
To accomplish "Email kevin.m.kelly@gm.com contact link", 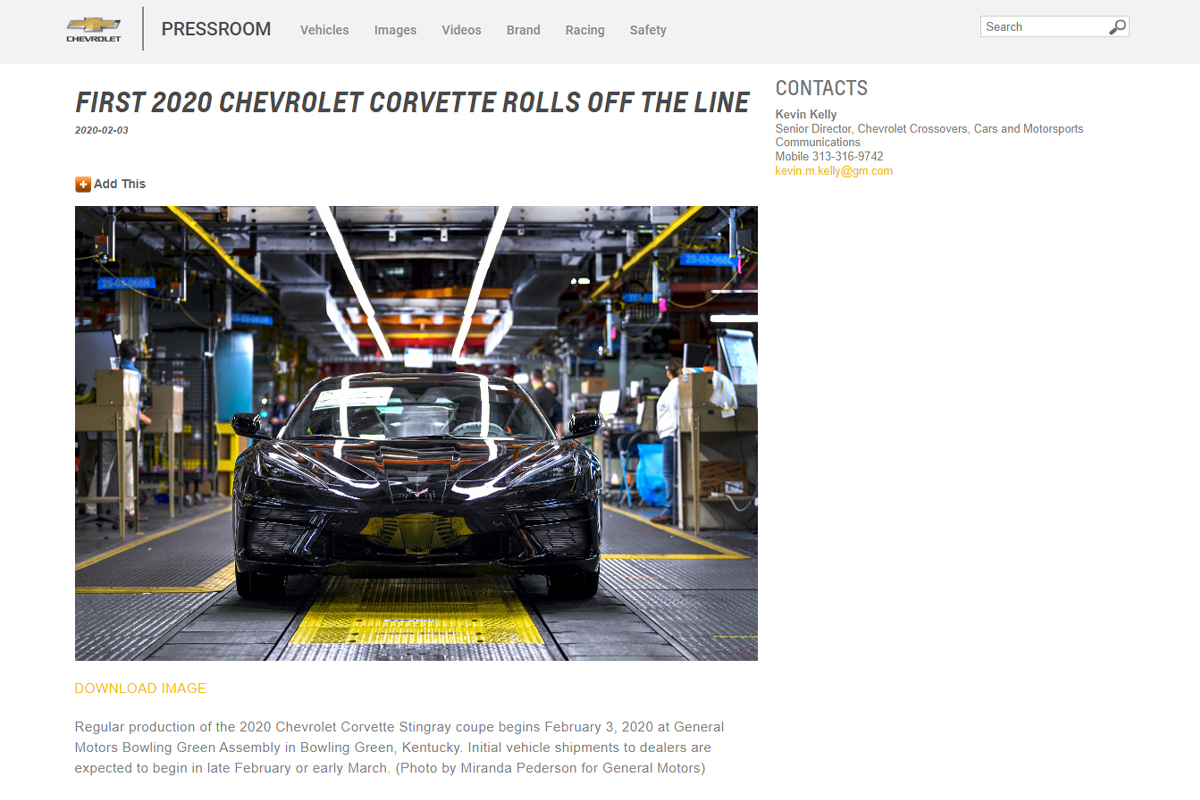I will [x=834, y=171].
